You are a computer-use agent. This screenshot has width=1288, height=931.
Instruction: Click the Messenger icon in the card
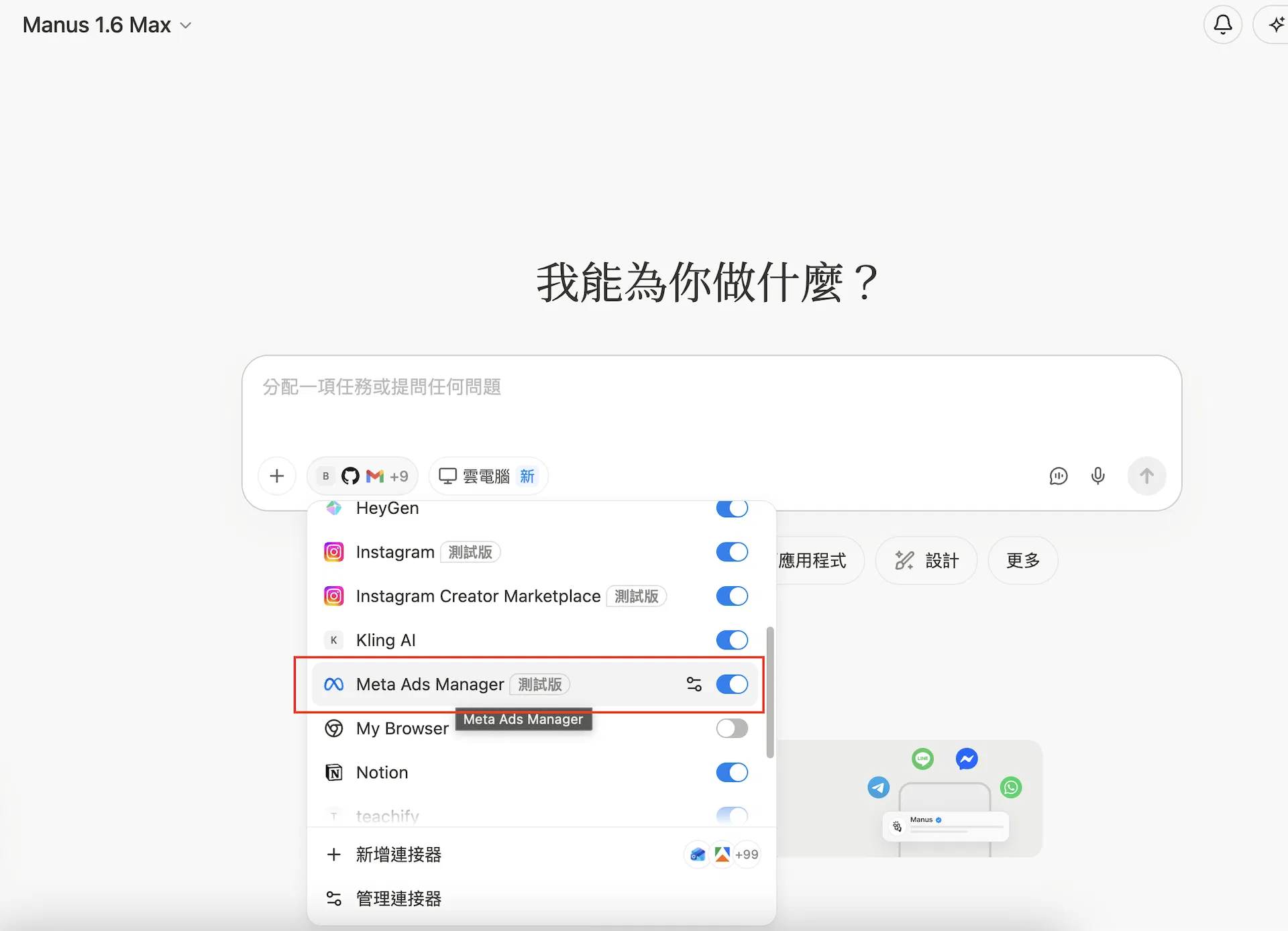(967, 759)
